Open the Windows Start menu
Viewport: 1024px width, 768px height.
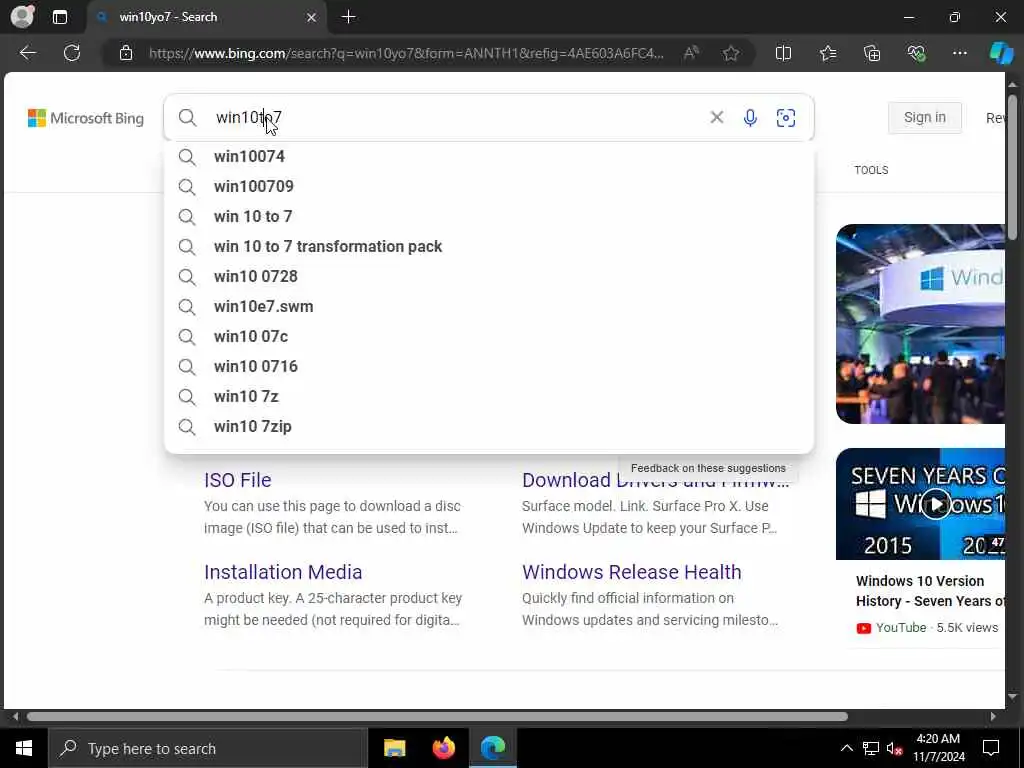click(24, 748)
